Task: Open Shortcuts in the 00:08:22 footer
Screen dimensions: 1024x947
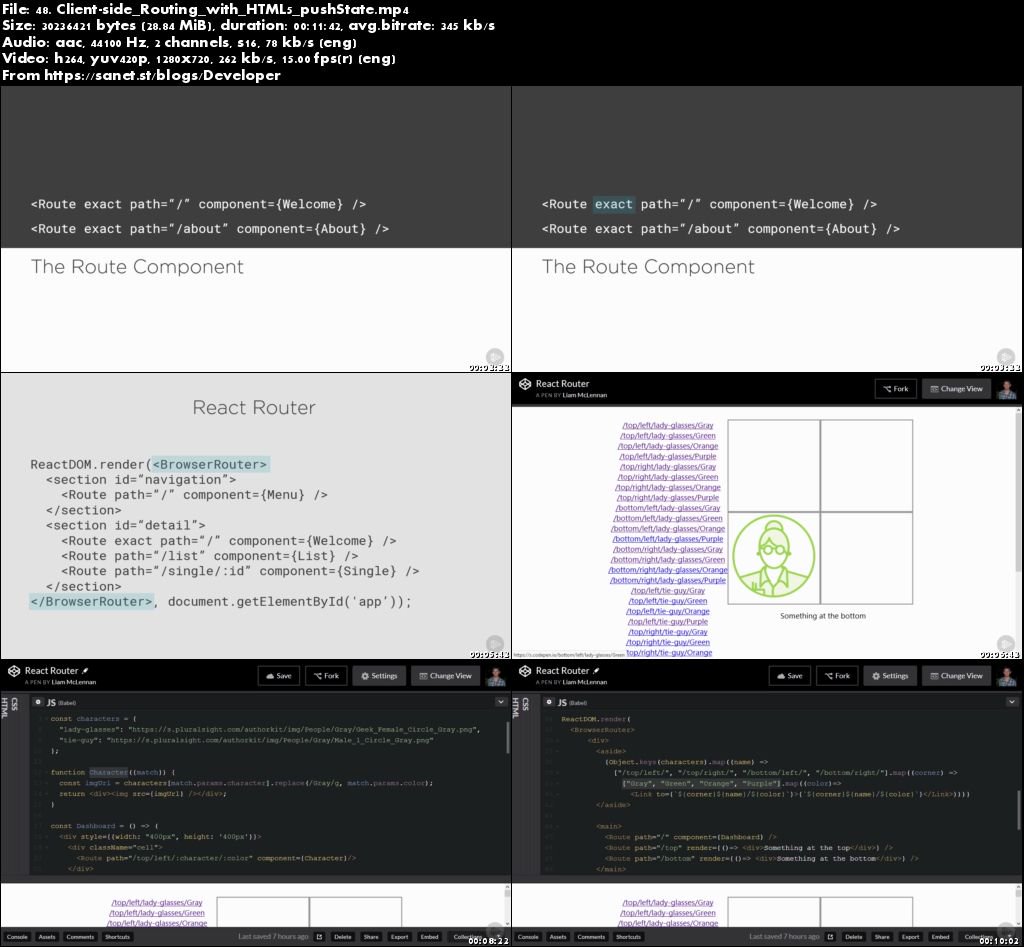Action: click(x=118, y=937)
